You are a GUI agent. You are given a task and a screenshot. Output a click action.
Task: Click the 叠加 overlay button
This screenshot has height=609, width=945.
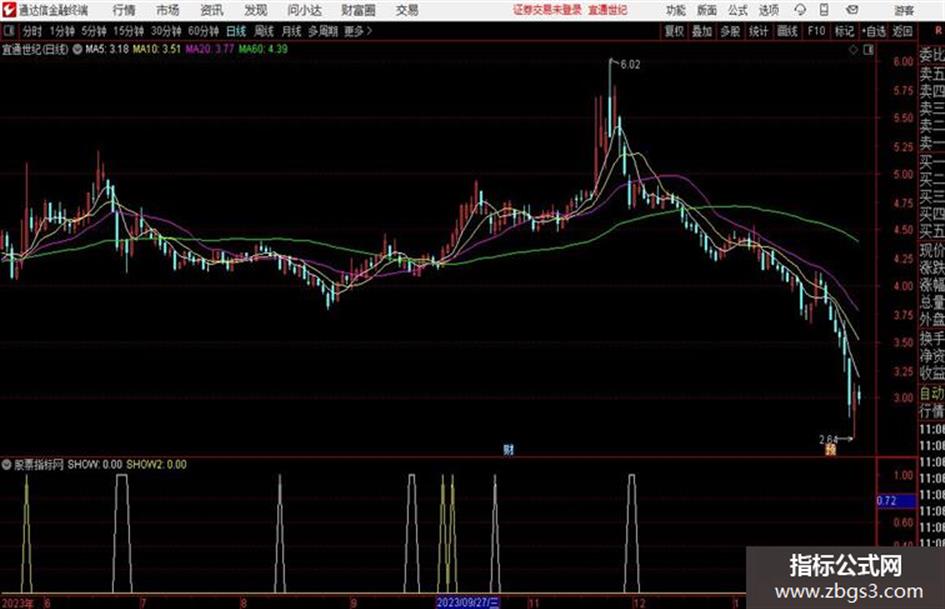(x=702, y=31)
